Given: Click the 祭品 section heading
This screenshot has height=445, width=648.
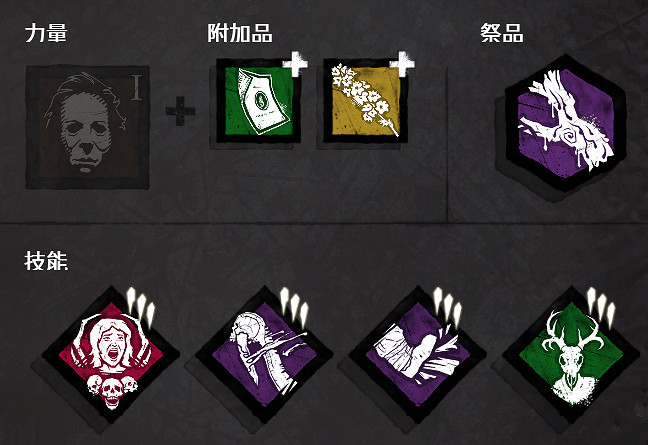Looking at the screenshot, I should tap(502, 33).
